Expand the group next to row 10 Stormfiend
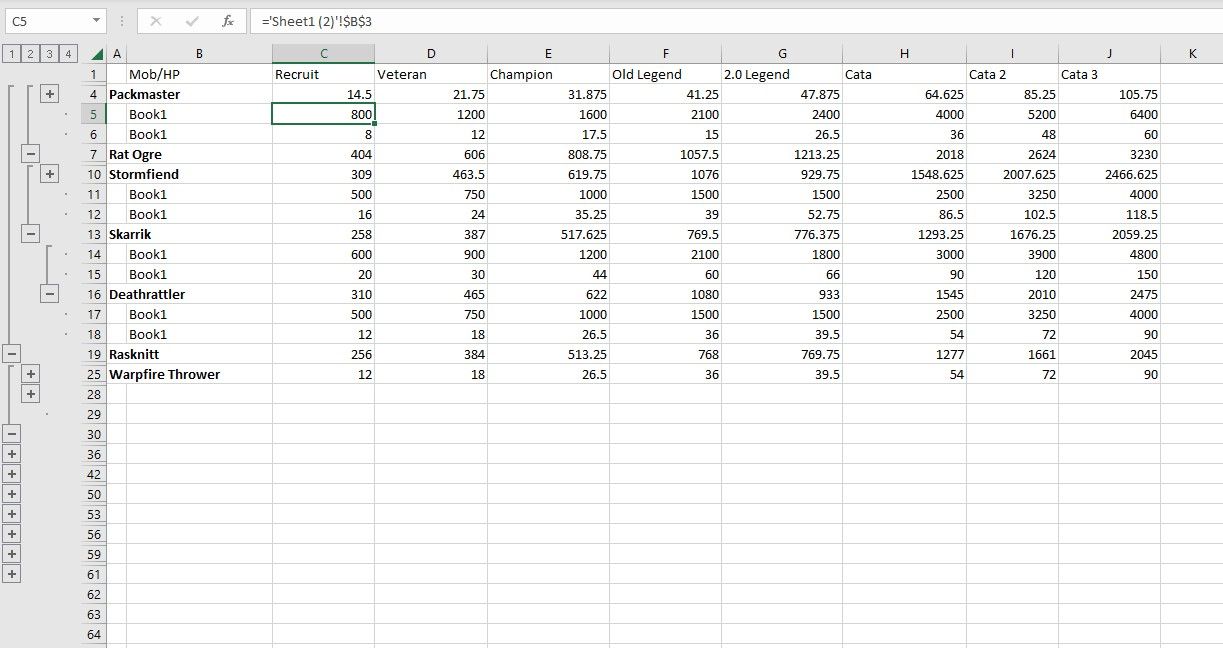 coord(49,174)
